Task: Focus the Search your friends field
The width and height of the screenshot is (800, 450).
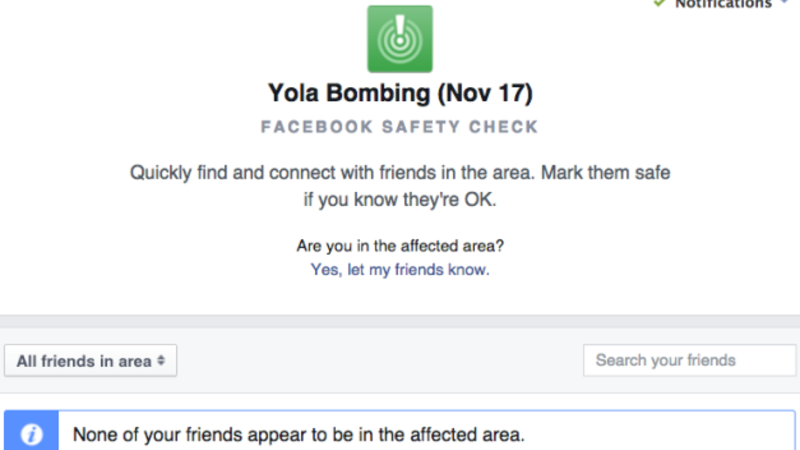Action: coord(690,360)
